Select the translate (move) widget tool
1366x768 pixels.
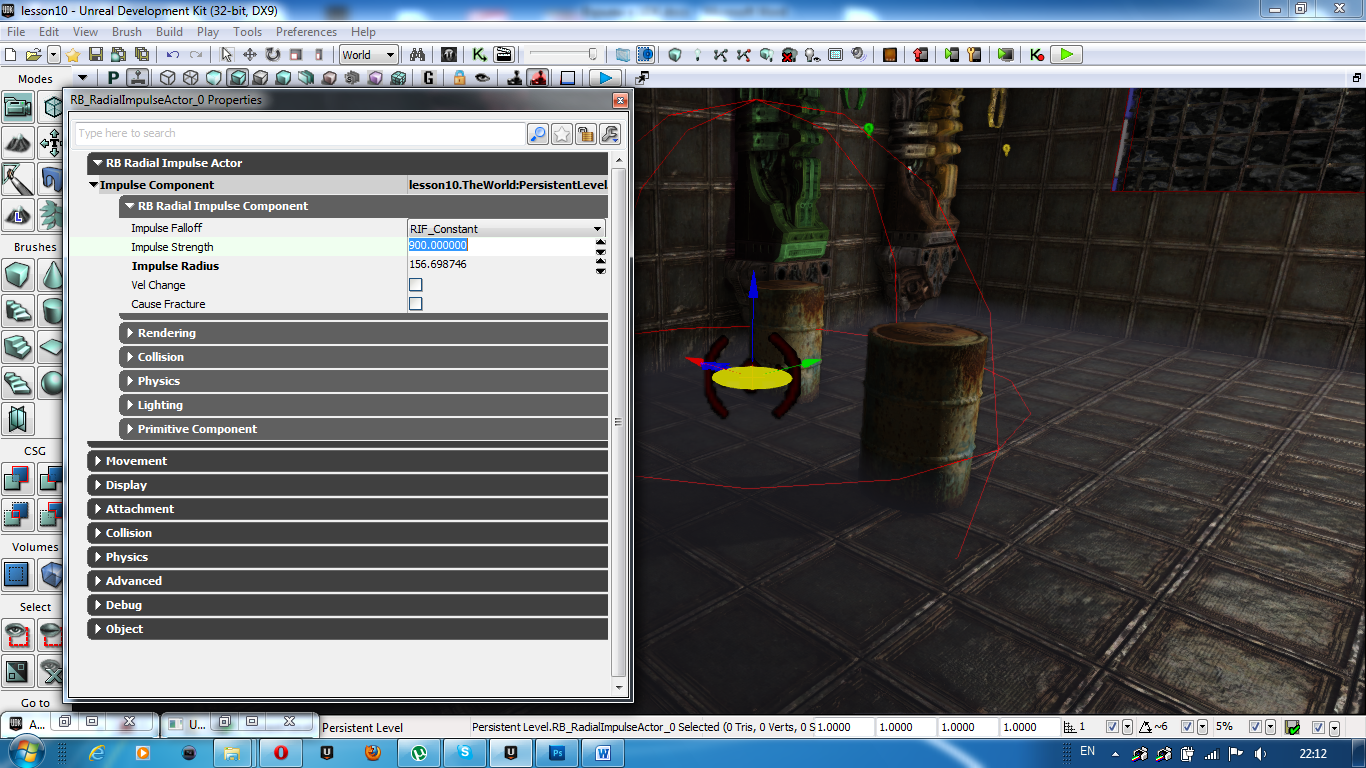point(250,55)
